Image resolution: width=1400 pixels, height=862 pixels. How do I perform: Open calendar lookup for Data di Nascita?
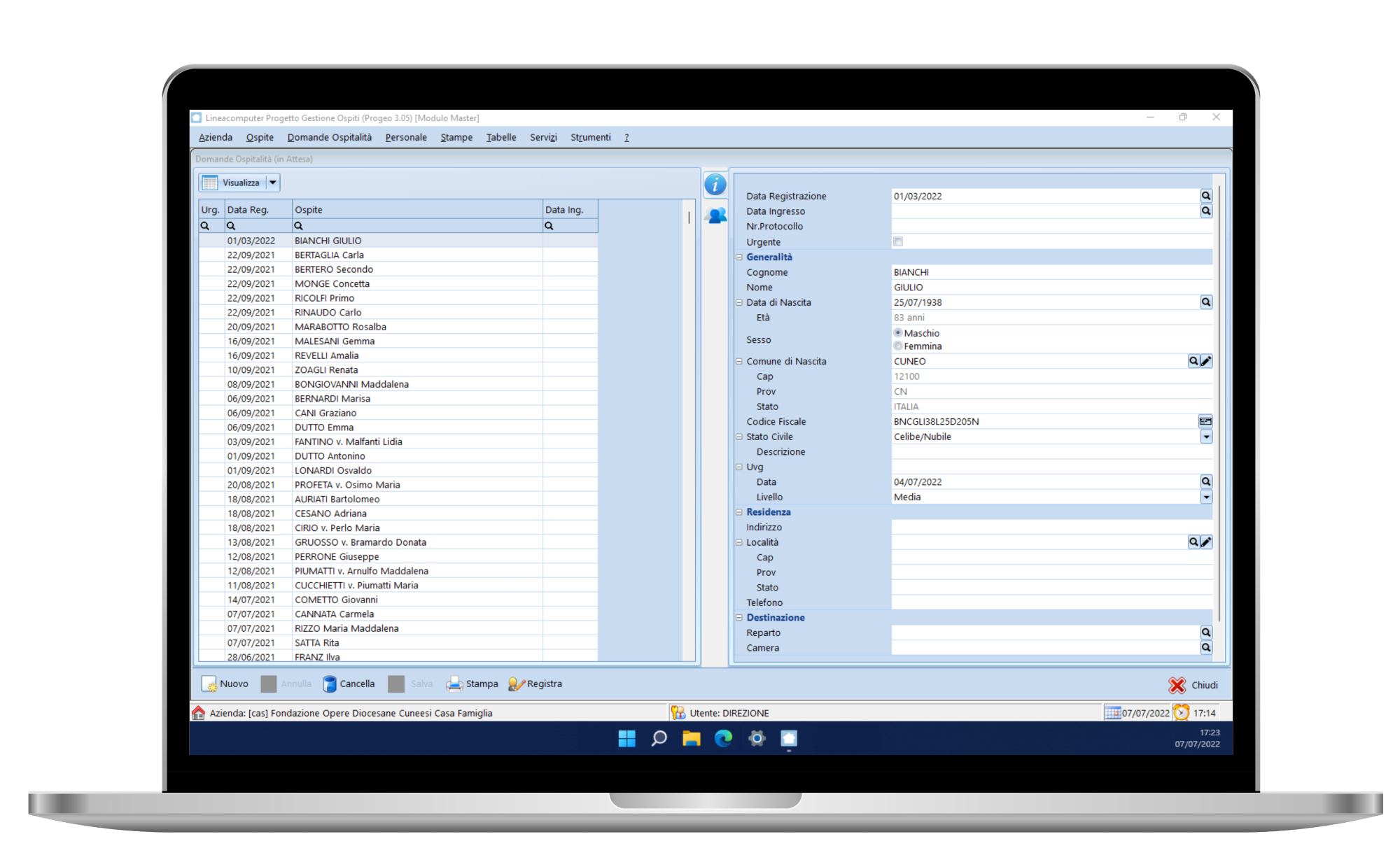pyautogui.click(x=1206, y=302)
